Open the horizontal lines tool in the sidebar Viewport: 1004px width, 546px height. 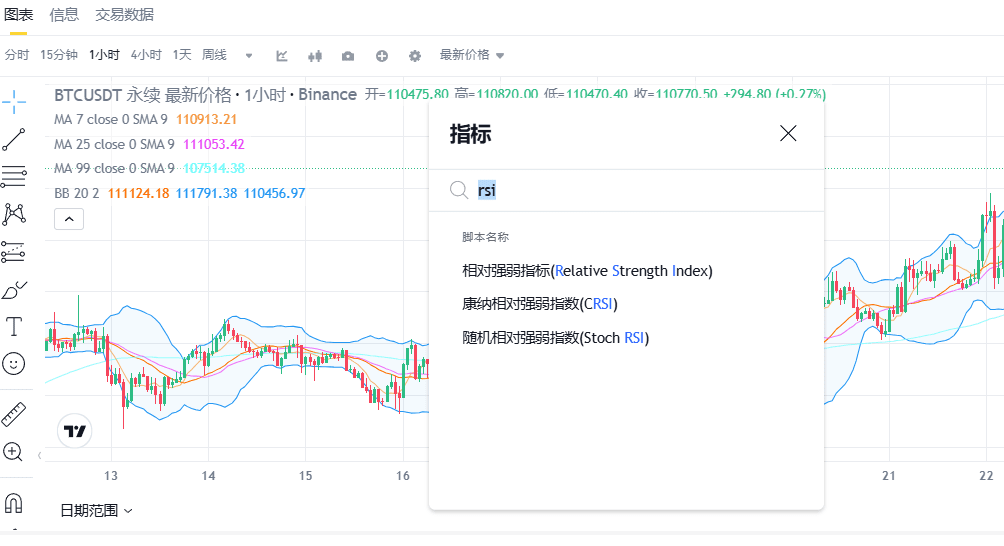coord(13,177)
